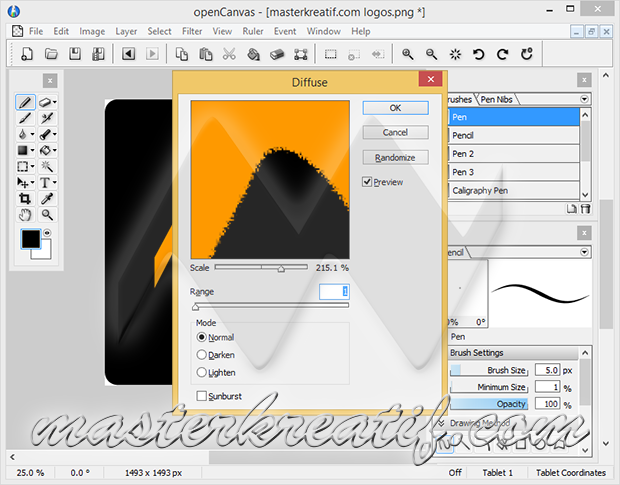Click the Save disk toolbar icon
The width and height of the screenshot is (620, 485).
75,54
